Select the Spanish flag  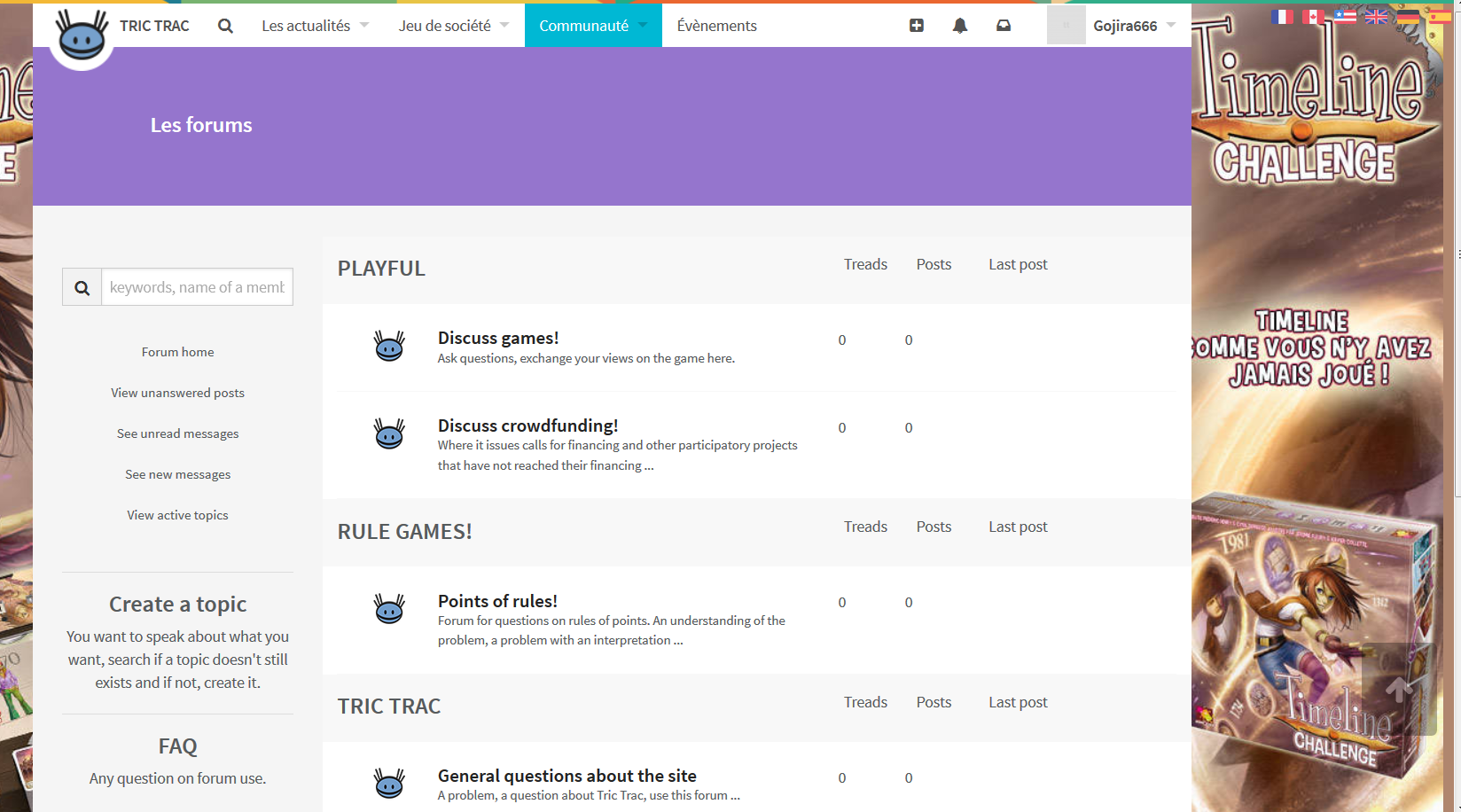tap(1439, 17)
